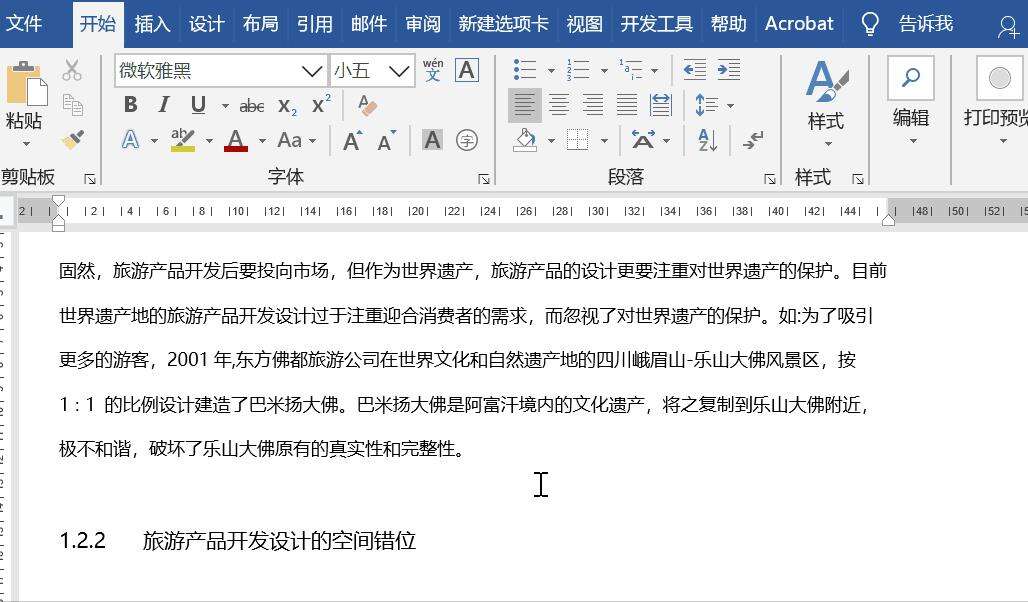Increase paragraph indent
Screen dimensions: 1028x602
(x=728, y=69)
